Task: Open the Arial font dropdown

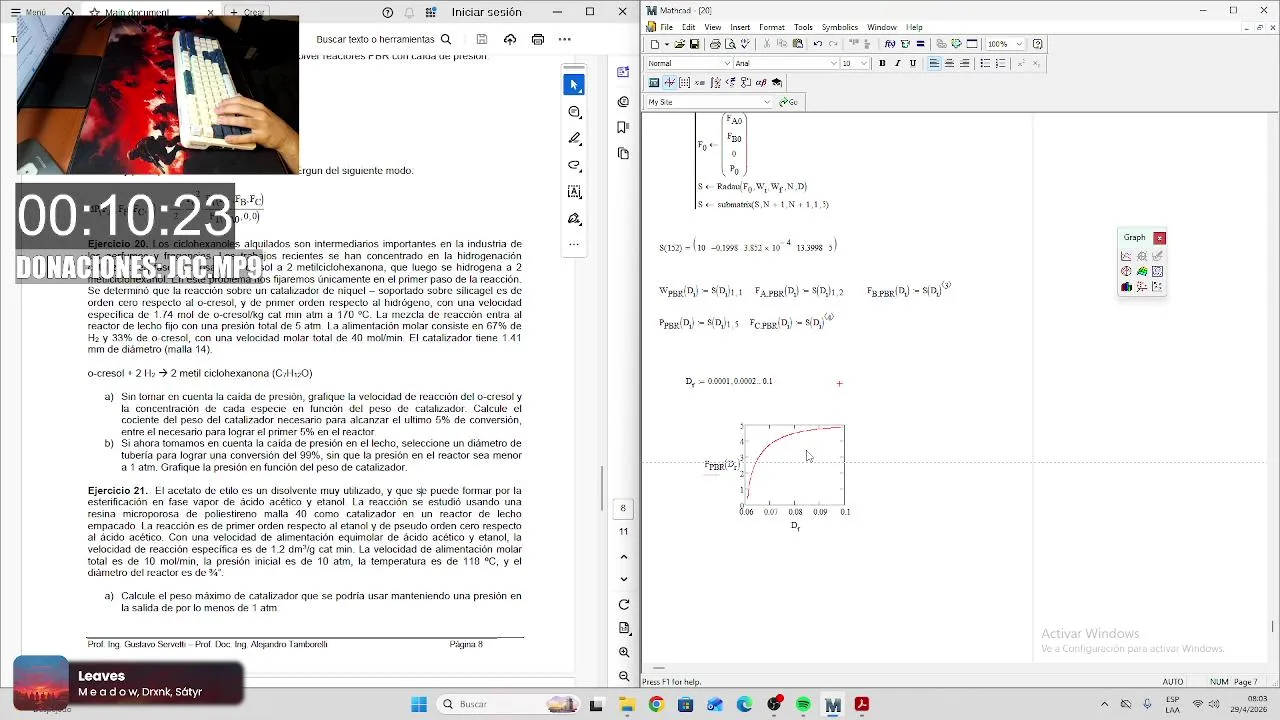Action: [x=834, y=63]
